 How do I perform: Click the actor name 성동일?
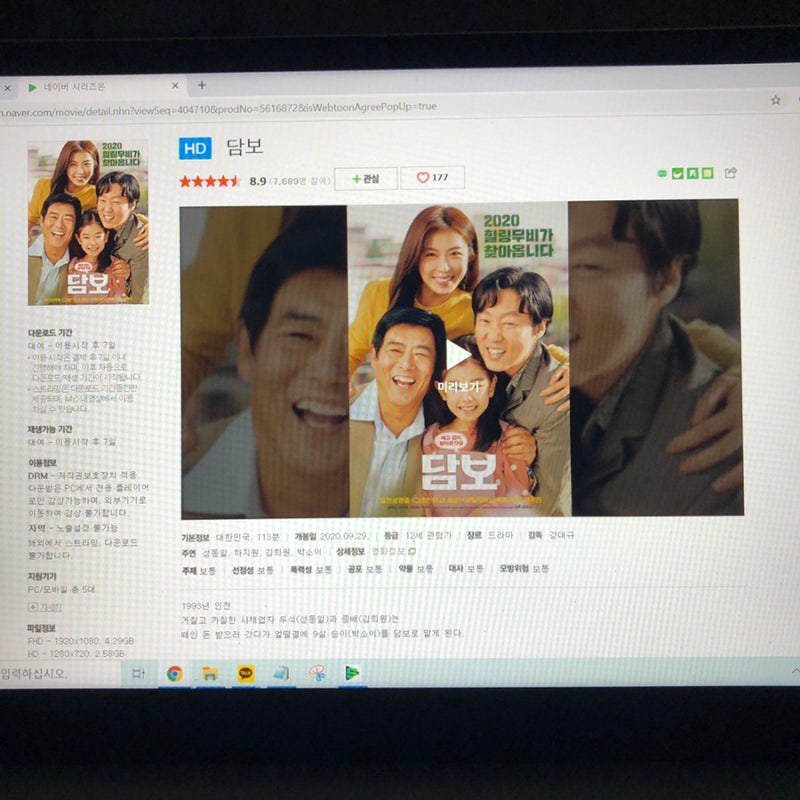pyautogui.click(x=214, y=553)
